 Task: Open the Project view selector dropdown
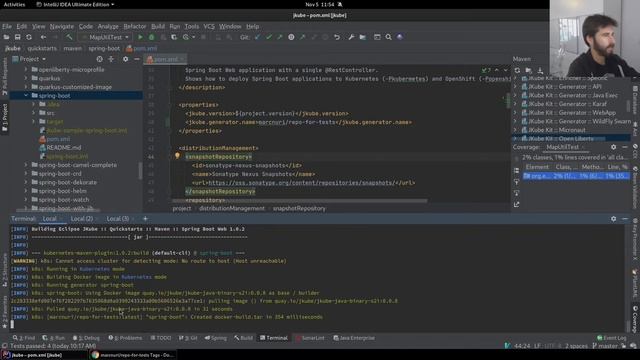click(x=29, y=59)
